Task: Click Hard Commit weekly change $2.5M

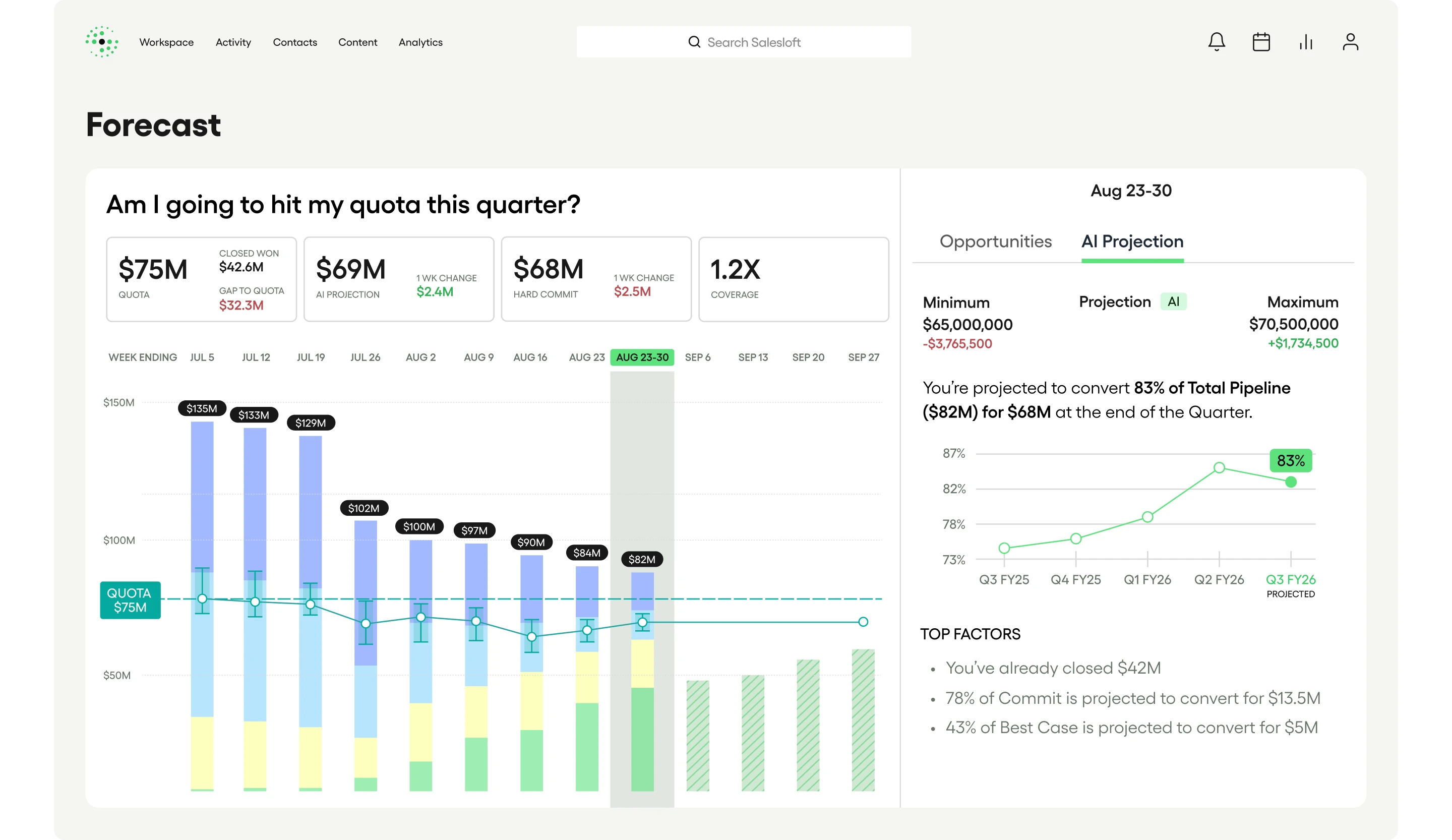Action: [632, 291]
